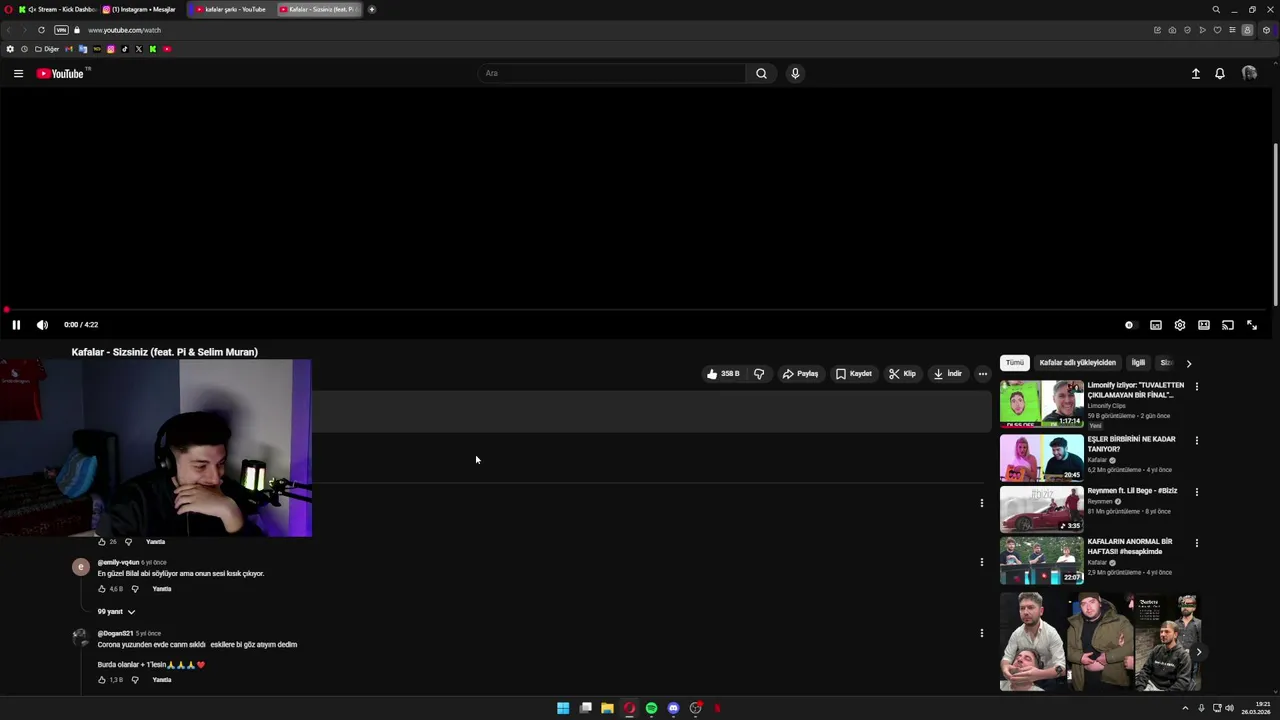
Task: Toggle subtitles in the video player
Action: 1155,325
